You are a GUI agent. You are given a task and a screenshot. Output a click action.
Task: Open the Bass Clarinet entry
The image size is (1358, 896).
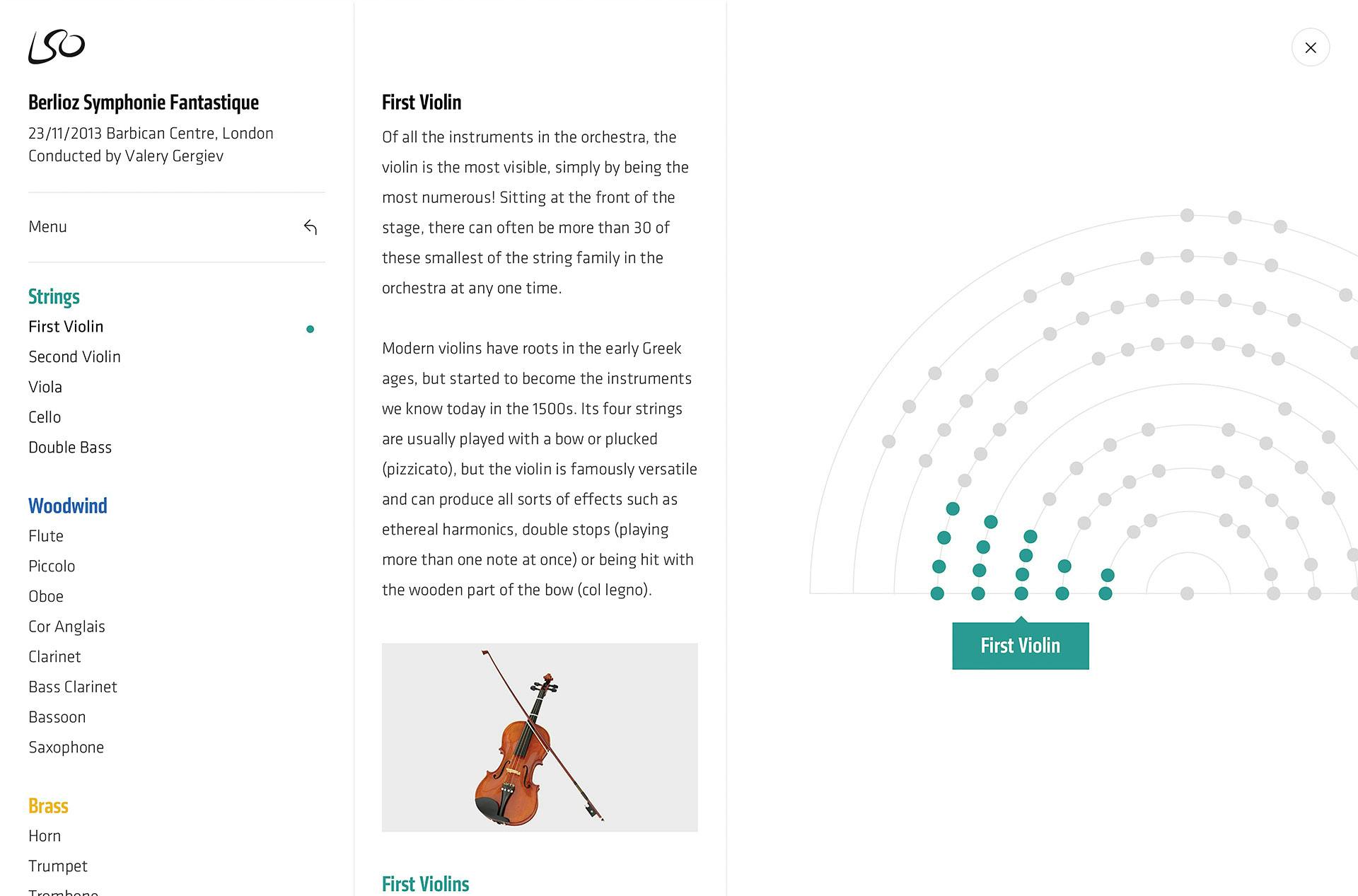(73, 687)
